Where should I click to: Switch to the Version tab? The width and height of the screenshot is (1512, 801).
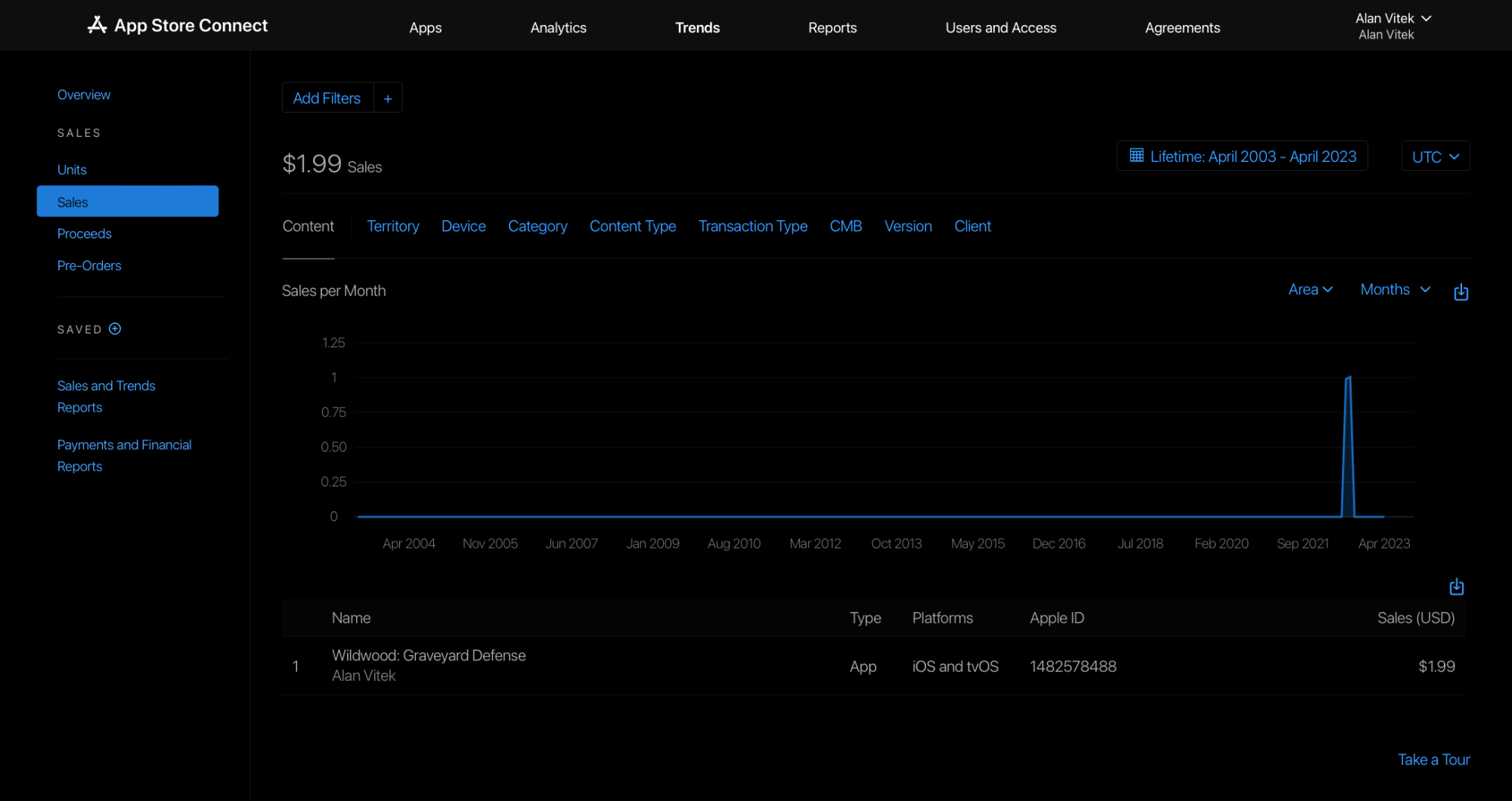[908, 226]
